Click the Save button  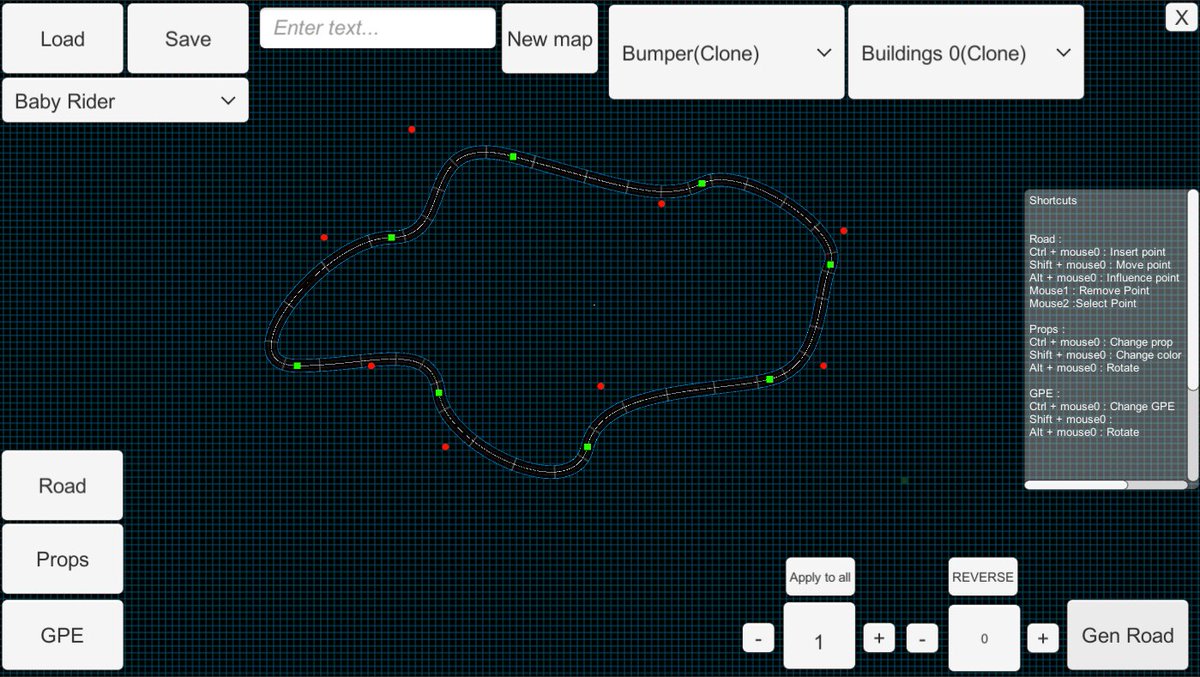coord(188,38)
